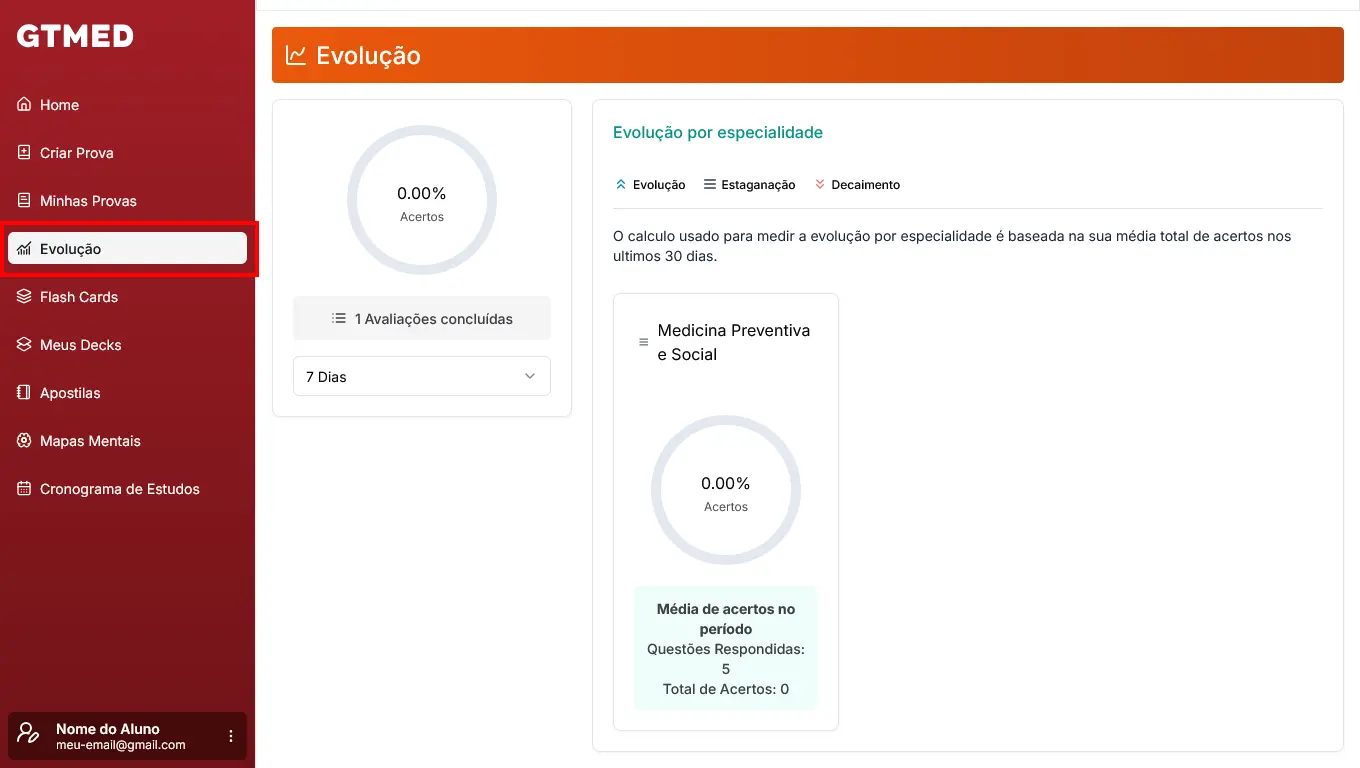Select the Evolução menu item

point(127,249)
